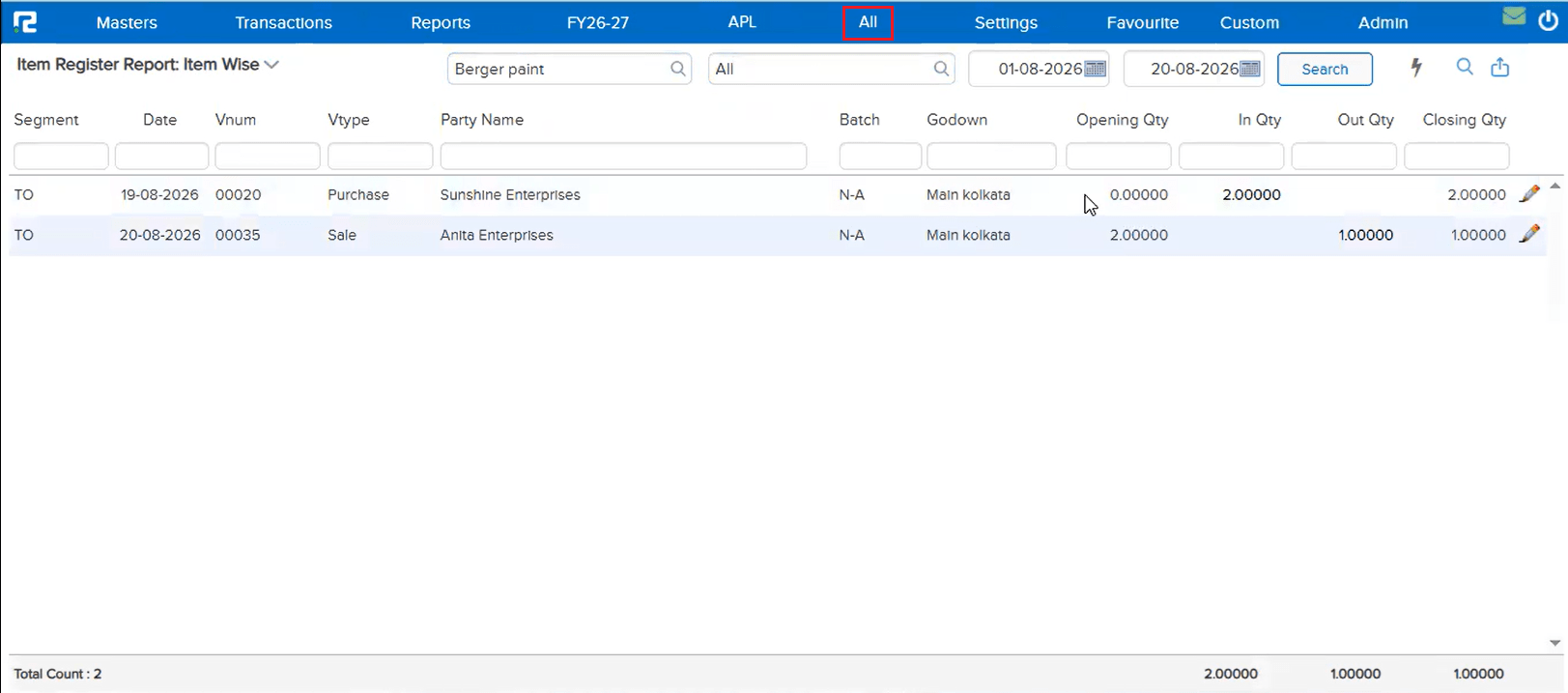Click the Opening Qty column header

[1123, 120]
